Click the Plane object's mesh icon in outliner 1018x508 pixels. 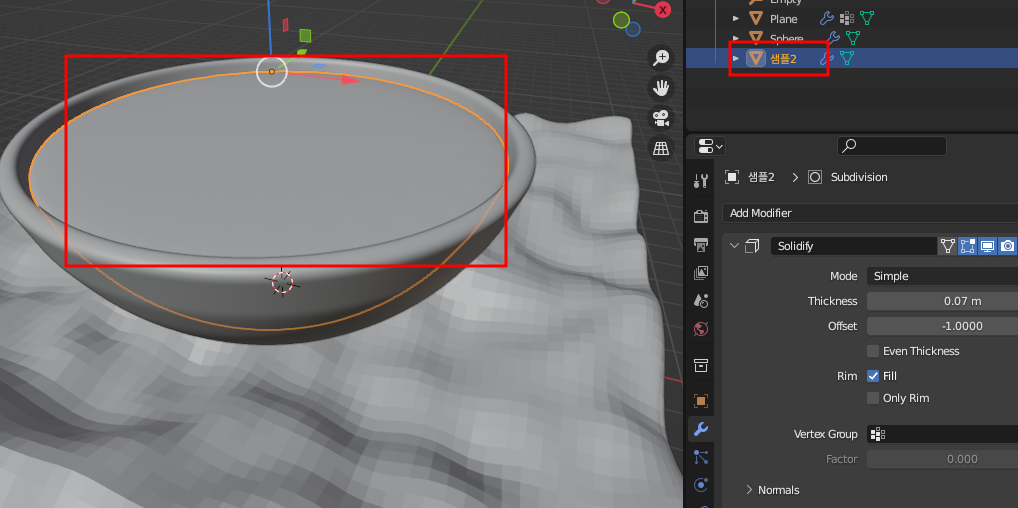click(756, 19)
